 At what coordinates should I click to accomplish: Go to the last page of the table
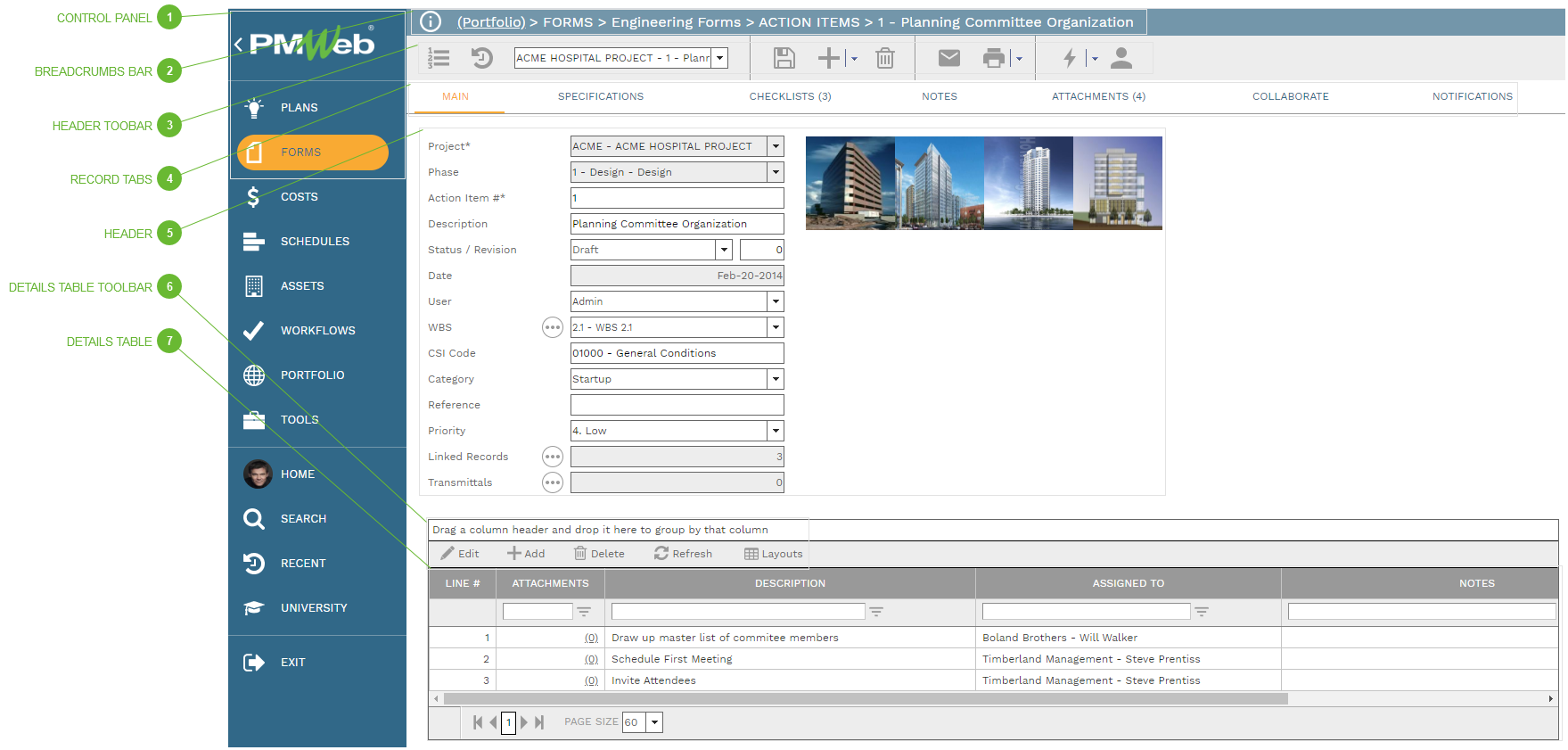point(539,722)
